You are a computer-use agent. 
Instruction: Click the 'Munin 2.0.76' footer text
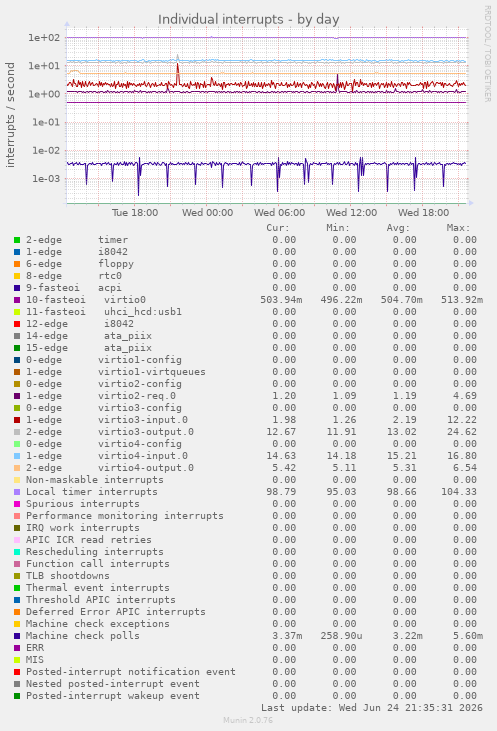tap(248, 720)
